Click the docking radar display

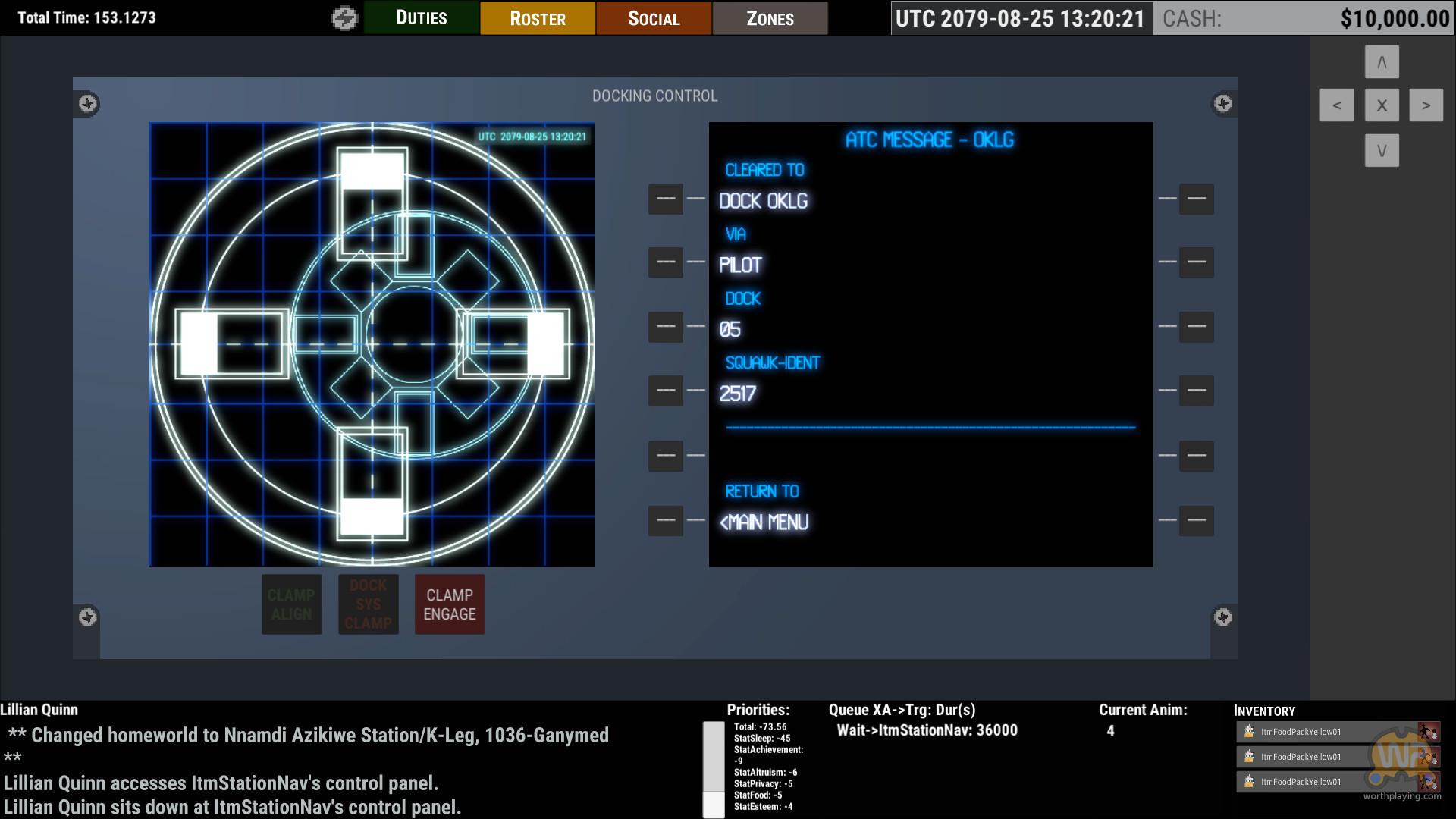point(372,344)
